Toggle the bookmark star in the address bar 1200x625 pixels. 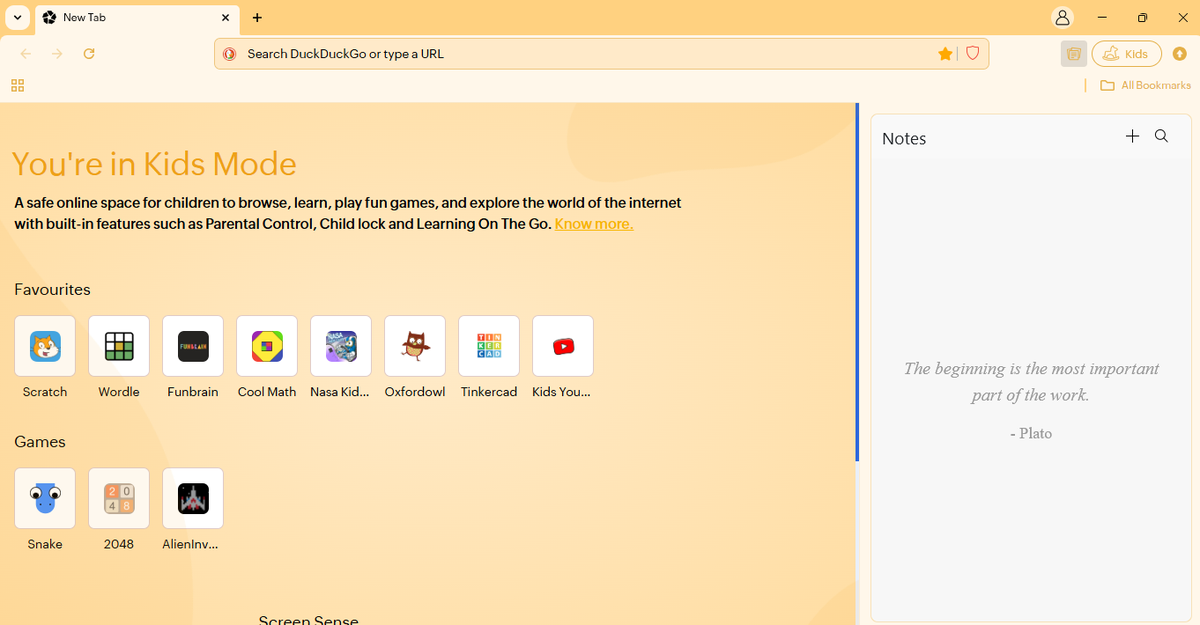(945, 53)
